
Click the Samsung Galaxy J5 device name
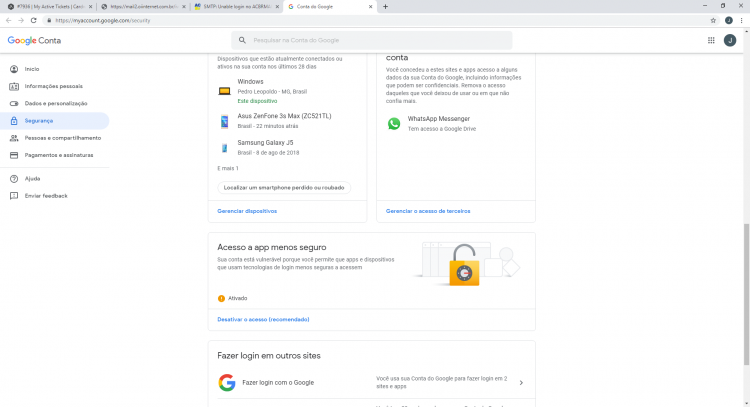[x=265, y=143]
